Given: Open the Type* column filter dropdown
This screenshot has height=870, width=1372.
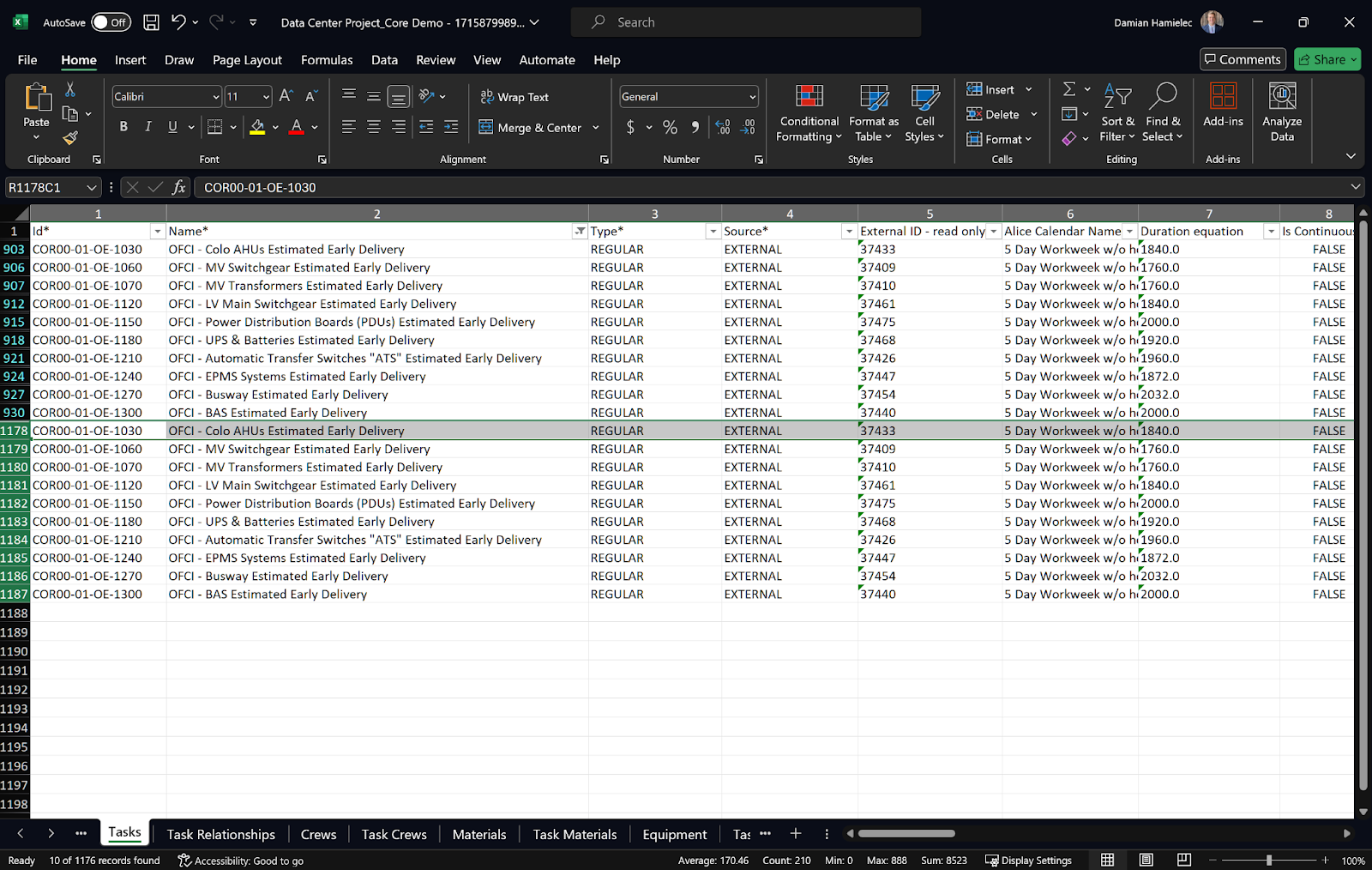Looking at the screenshot, I should click(x=713, y=232).
